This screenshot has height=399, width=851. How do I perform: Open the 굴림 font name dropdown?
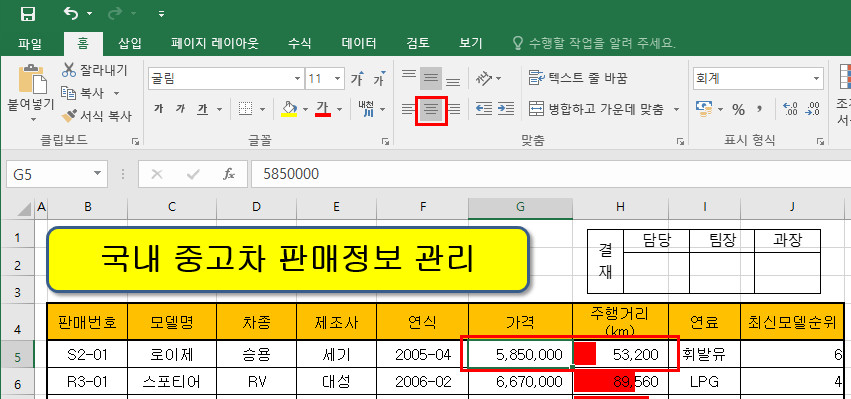pyautogui.click(x=297, y=79)
